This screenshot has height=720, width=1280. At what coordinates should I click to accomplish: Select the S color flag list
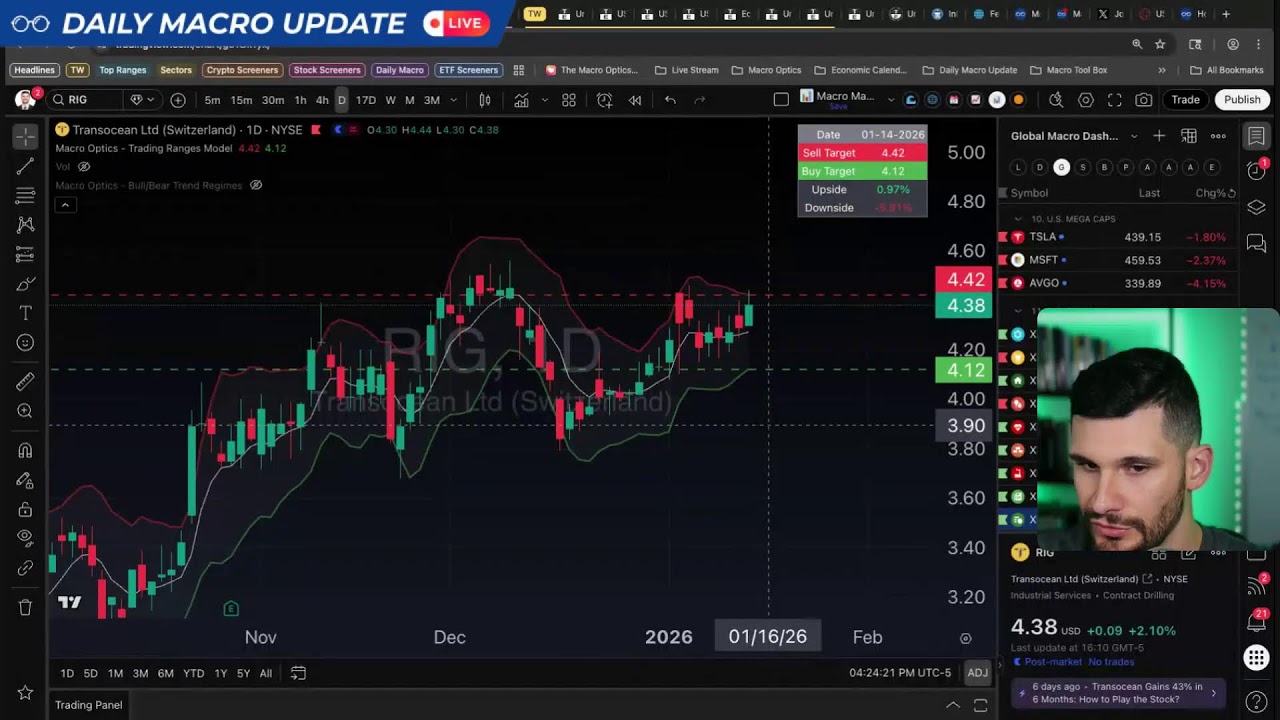pos(1083,167)
